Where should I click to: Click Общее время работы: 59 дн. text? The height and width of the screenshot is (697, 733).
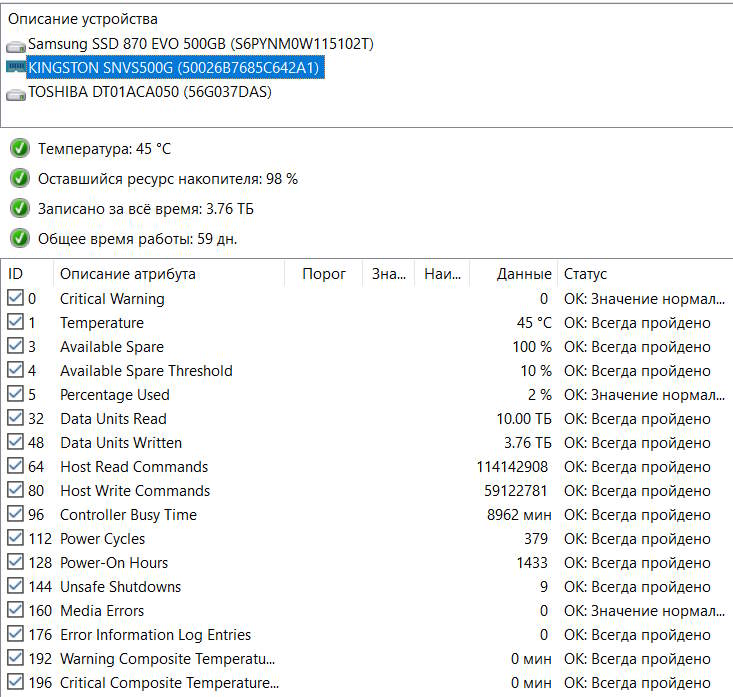coord(137,239)
